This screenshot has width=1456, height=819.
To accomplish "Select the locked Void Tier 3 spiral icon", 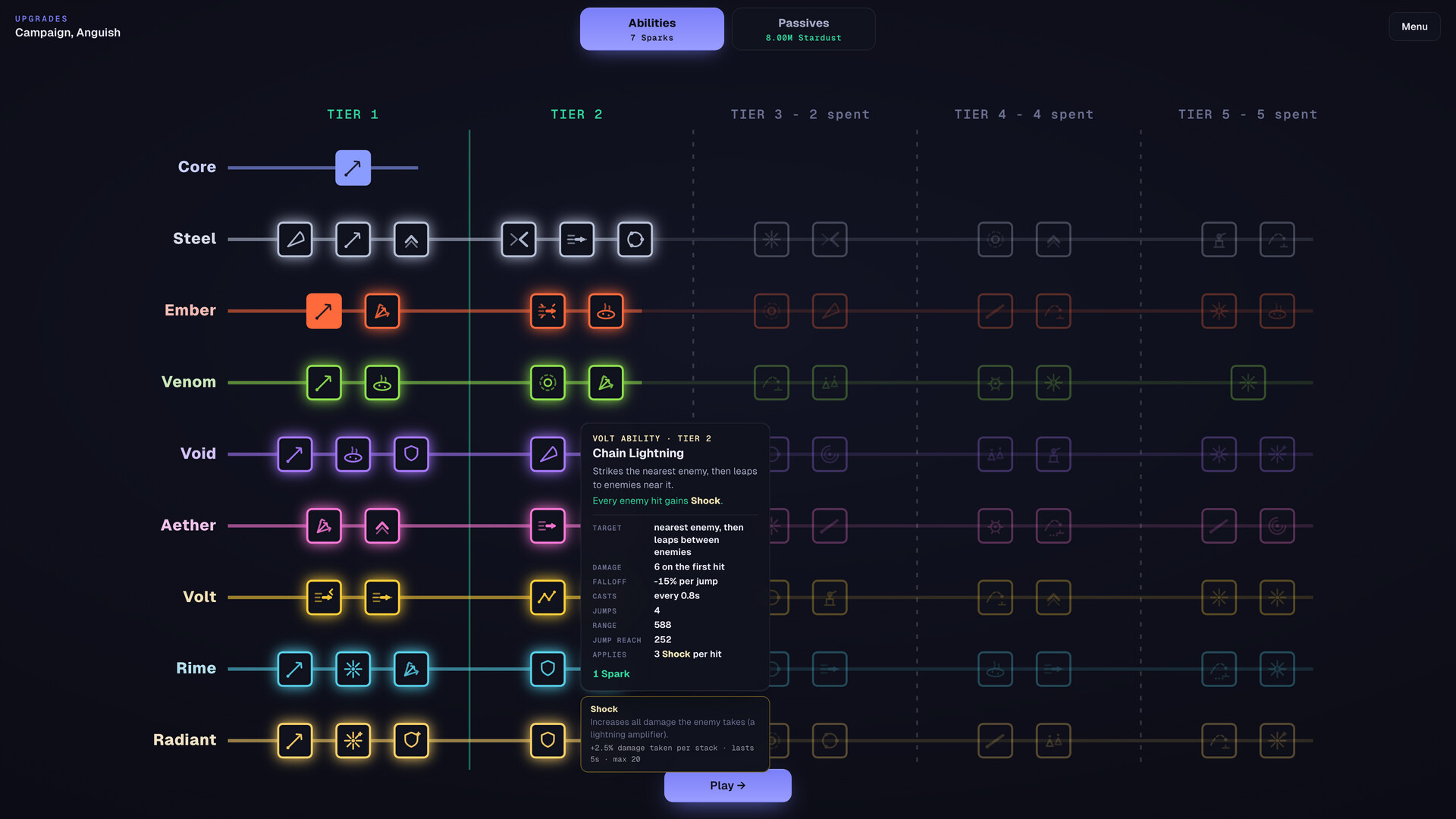I will pyautogui.click(x=830, y=454).
